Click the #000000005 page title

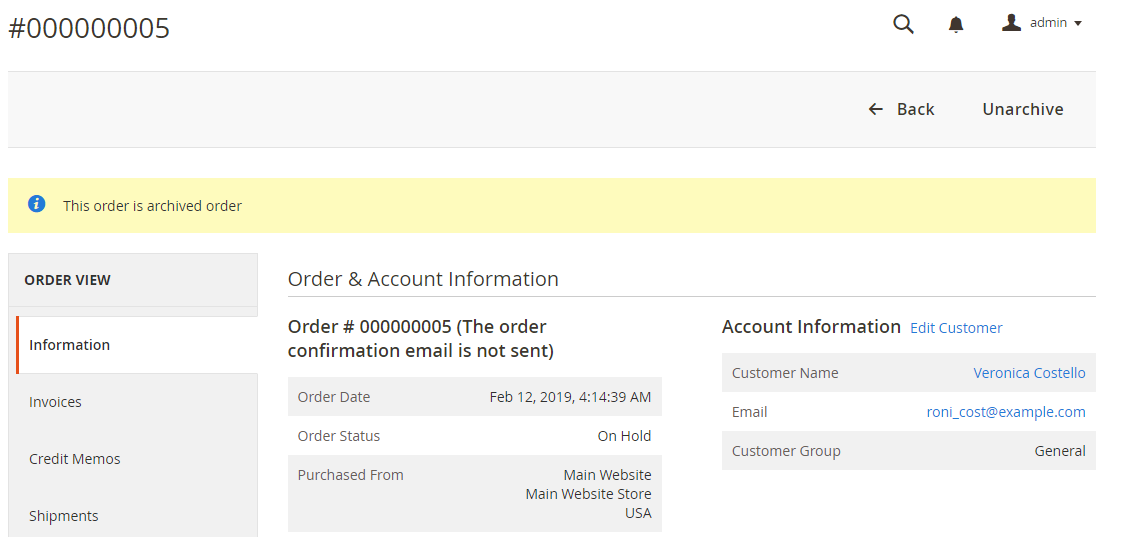click(89, 29)
